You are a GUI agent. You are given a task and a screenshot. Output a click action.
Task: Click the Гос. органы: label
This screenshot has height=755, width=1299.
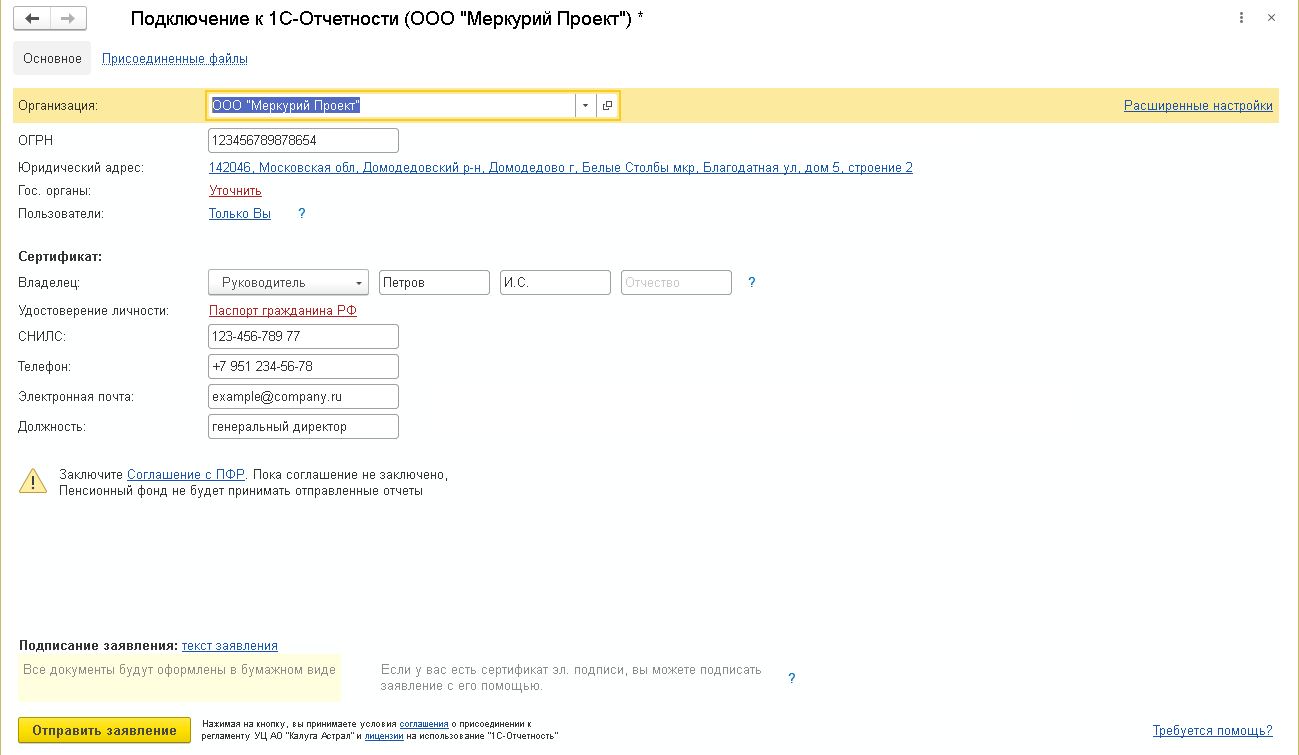click(x=55, y=191)
